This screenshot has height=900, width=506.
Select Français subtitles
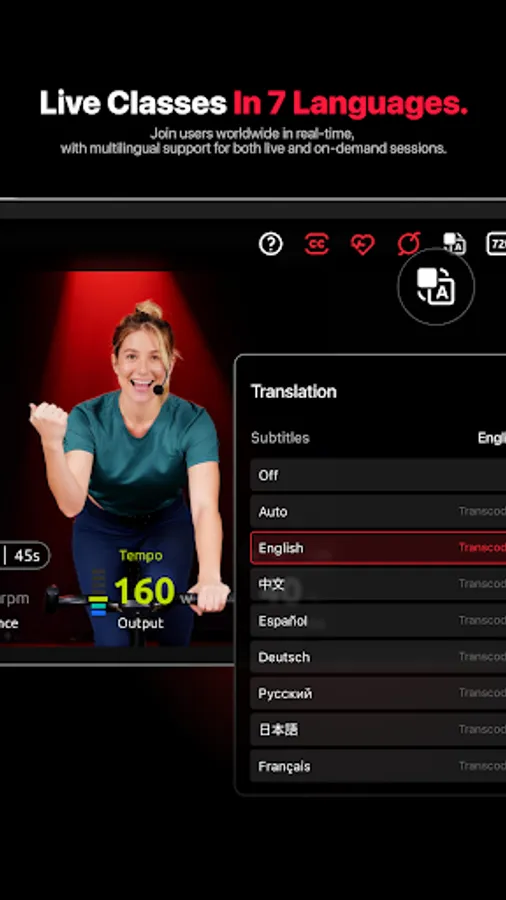(x=378, y=766)
